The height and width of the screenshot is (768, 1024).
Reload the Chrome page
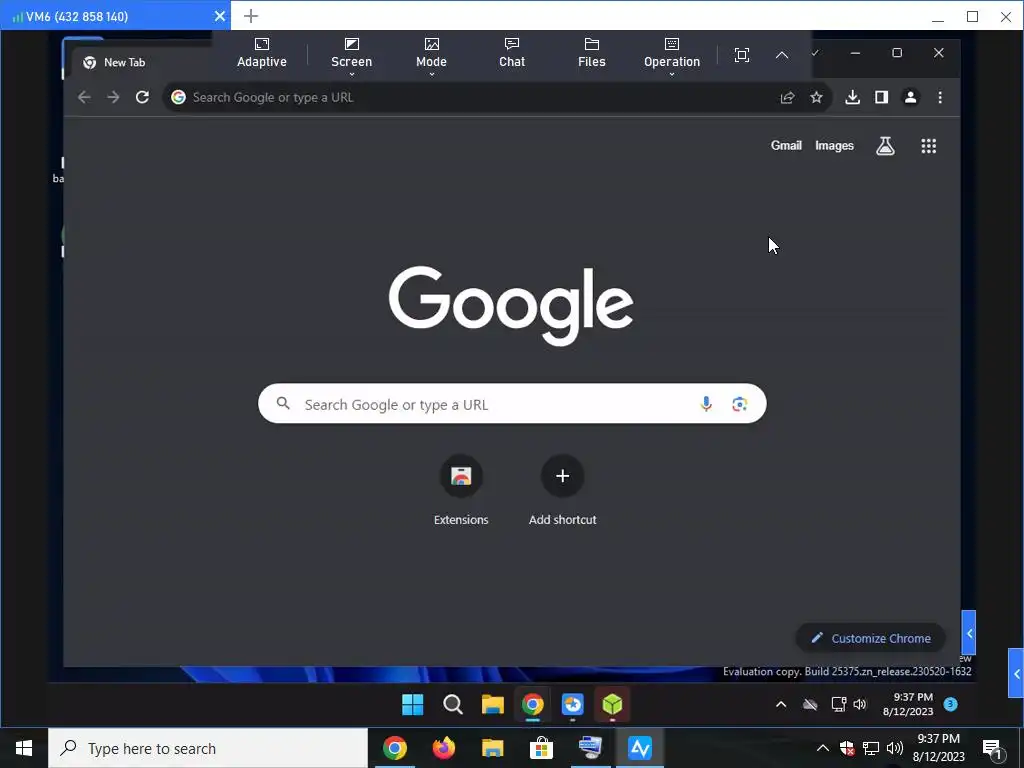(x=142, y=97)
